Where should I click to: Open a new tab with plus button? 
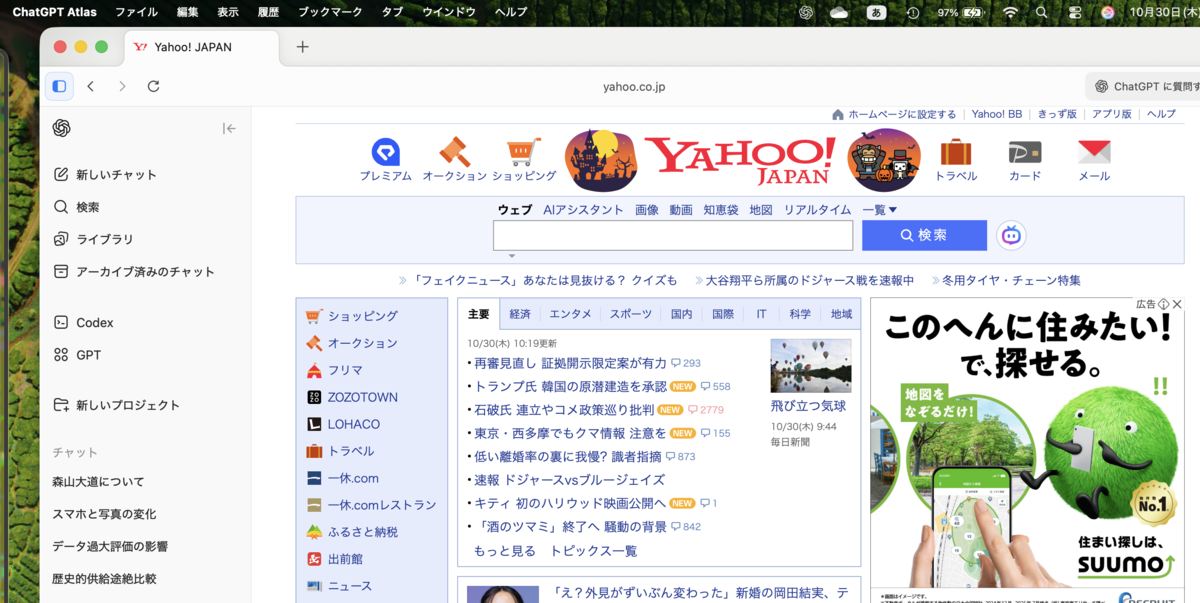(x=303, y=47)
